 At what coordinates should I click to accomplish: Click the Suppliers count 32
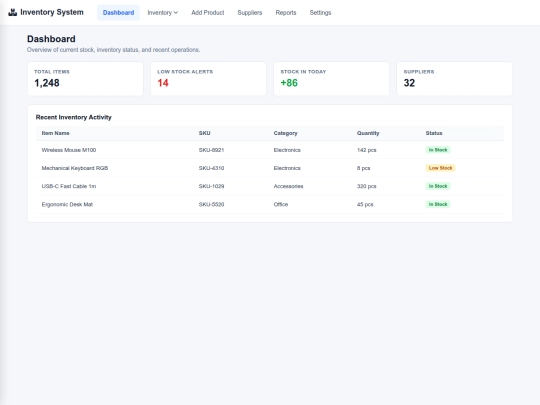[x=409, y=83]
